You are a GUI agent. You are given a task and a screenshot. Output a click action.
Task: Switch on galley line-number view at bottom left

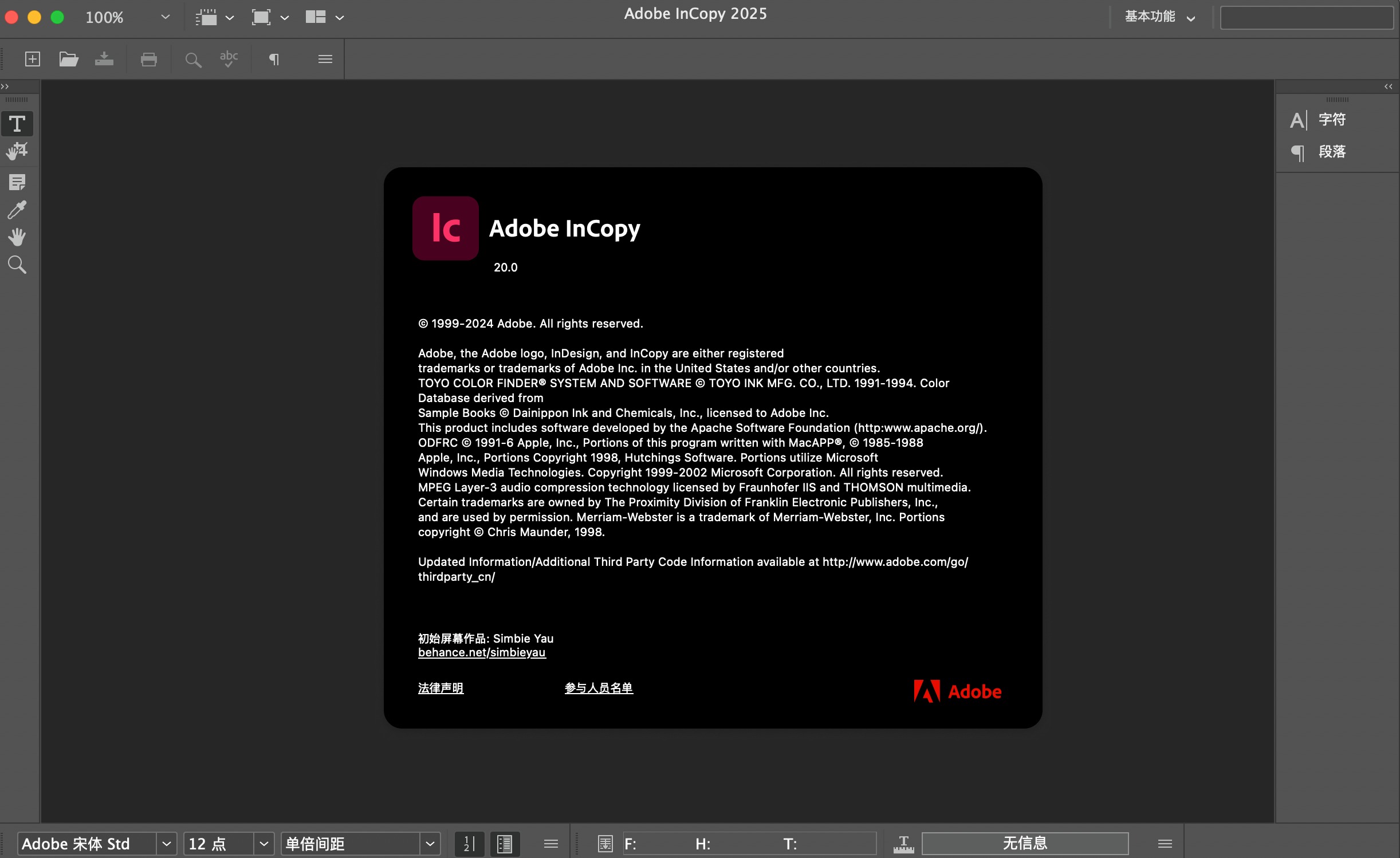point(469,843)
